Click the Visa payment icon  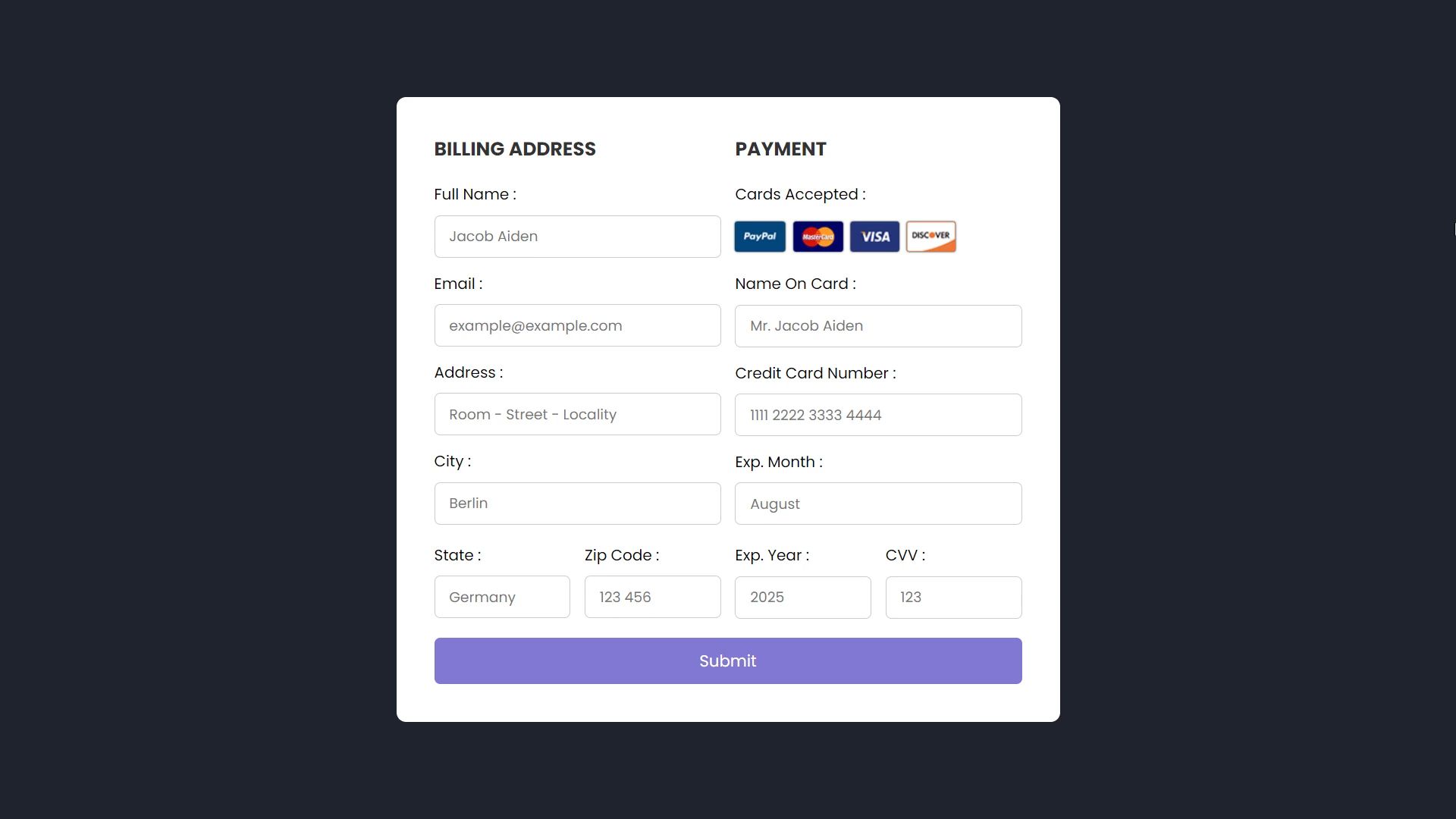pyautogui.click(x=873, y=237)
